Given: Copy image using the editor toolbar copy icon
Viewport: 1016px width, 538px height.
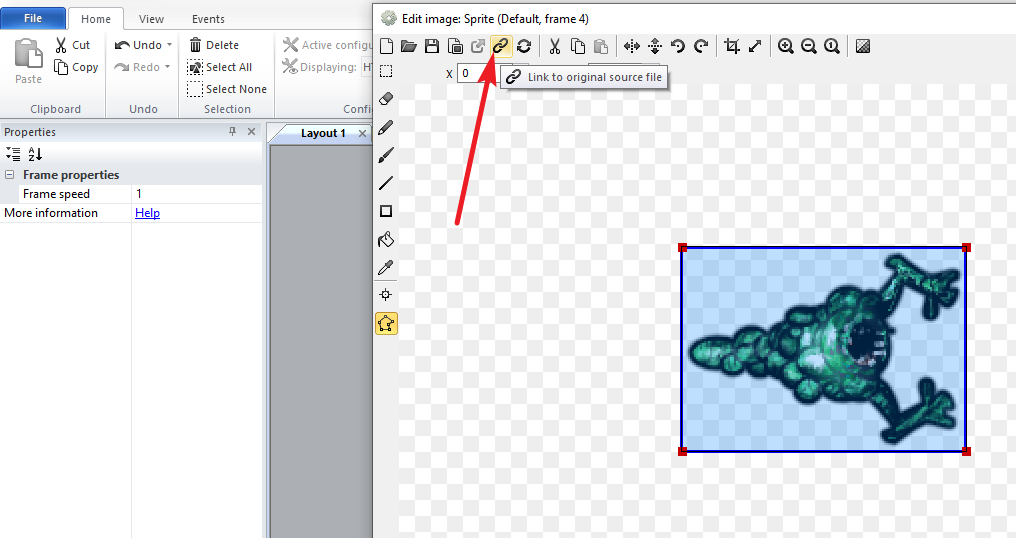Looking at the screenshot, I should point(577,46).
